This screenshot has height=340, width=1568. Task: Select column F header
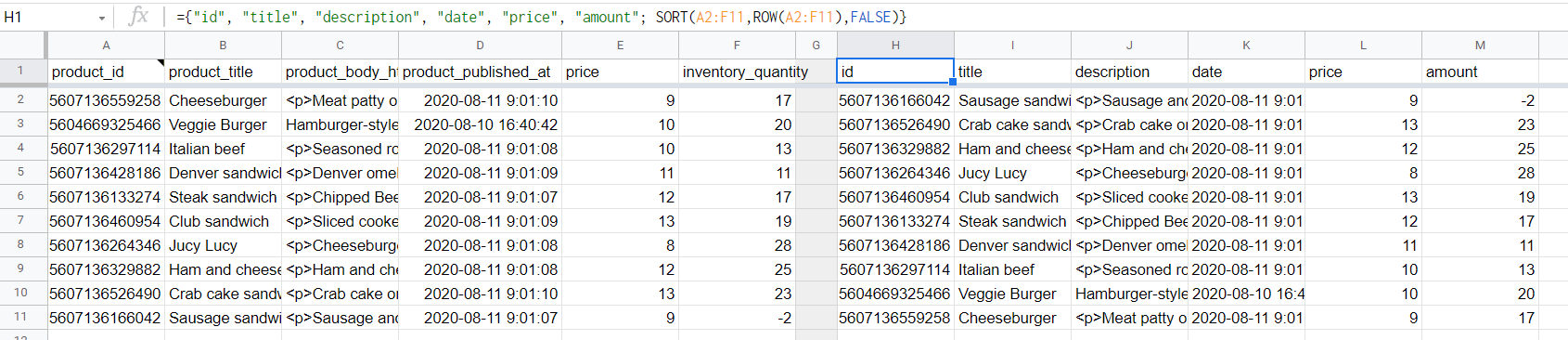point(737,45)
